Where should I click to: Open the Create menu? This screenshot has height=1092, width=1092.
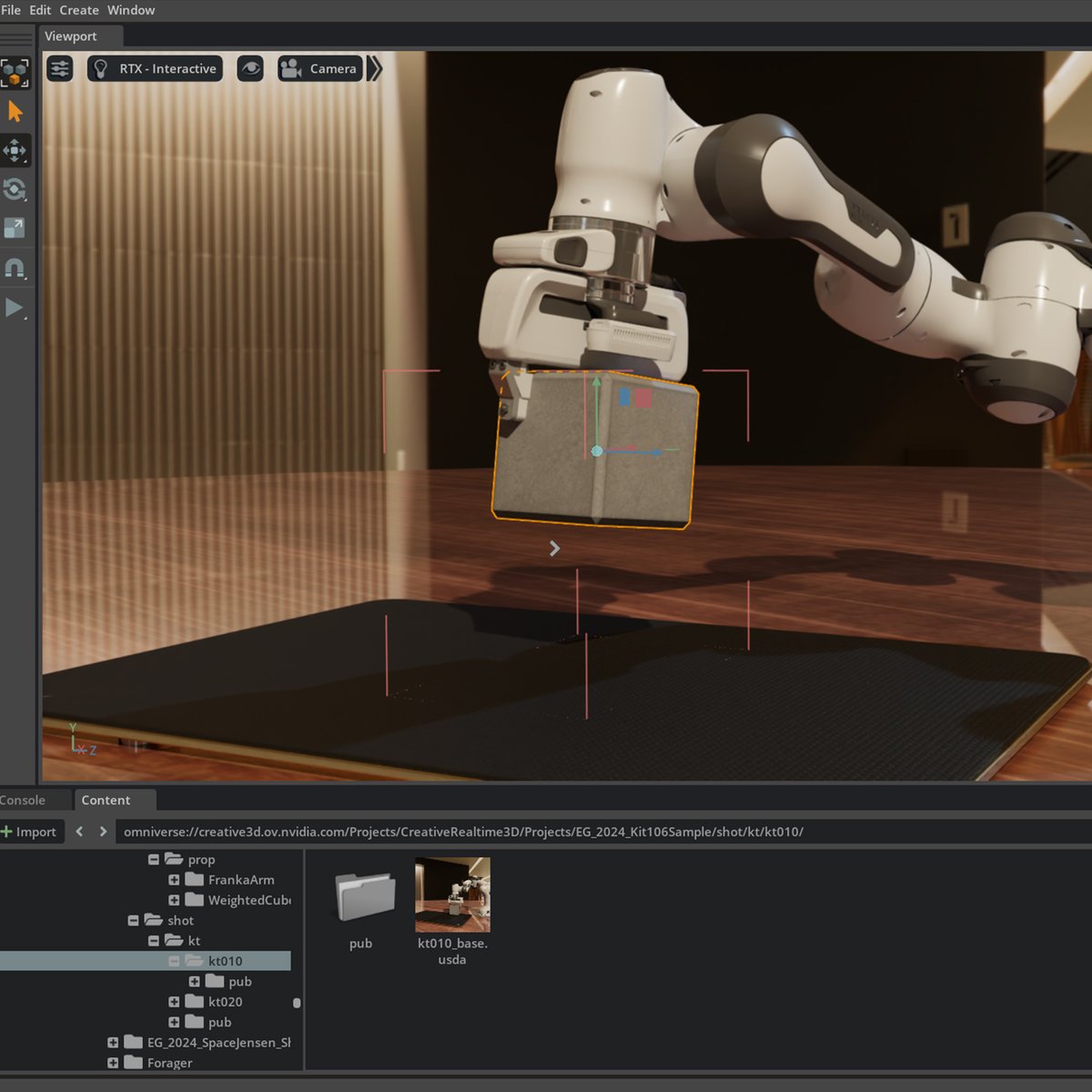79,10
